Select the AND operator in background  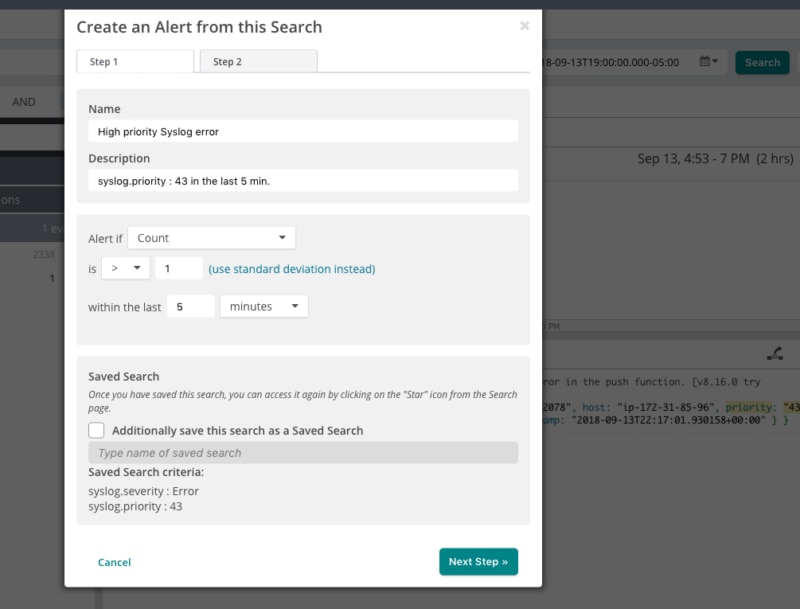point(24,102)
